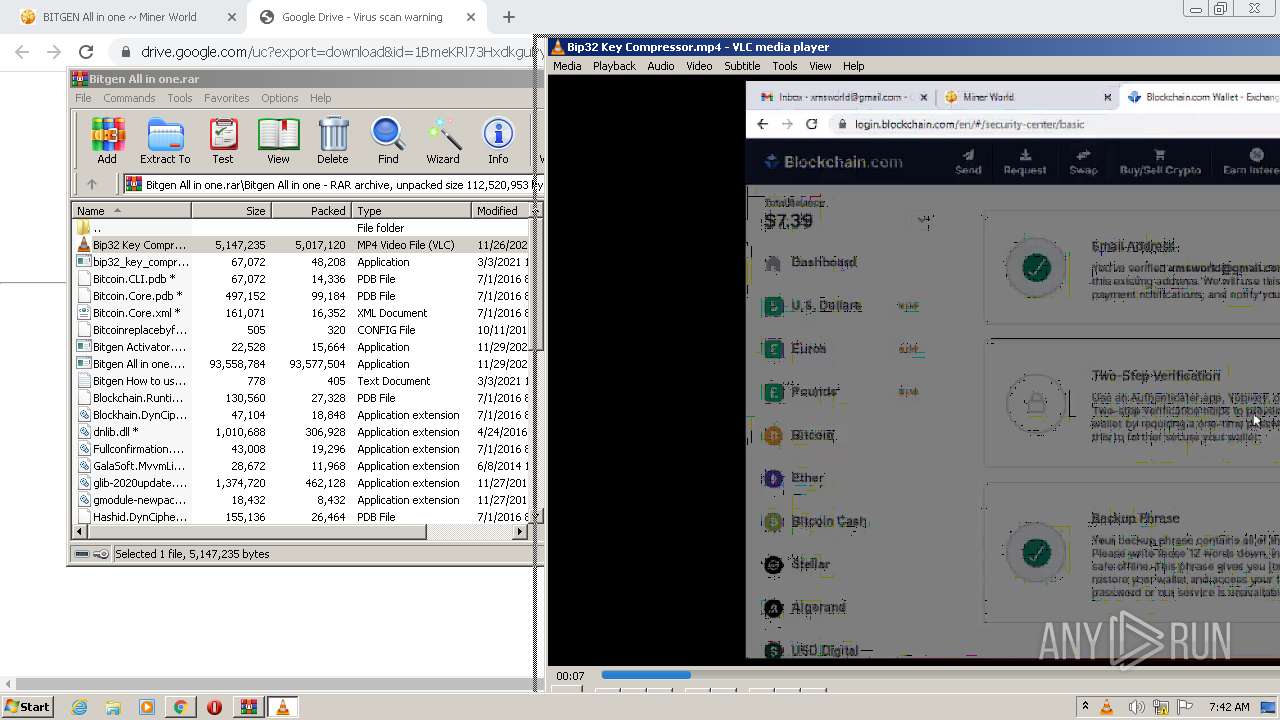This screenshot has height=720, width=1280.
Task: Open Media menu in VLC
Action: pos(567,66)
